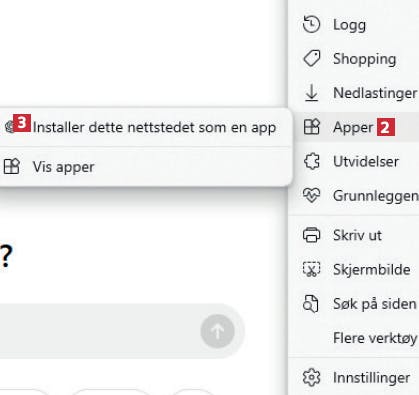This screenshot has width=419, height=395.
Task: Click the Shopping price tag icon
Action: tap(311, 59)
